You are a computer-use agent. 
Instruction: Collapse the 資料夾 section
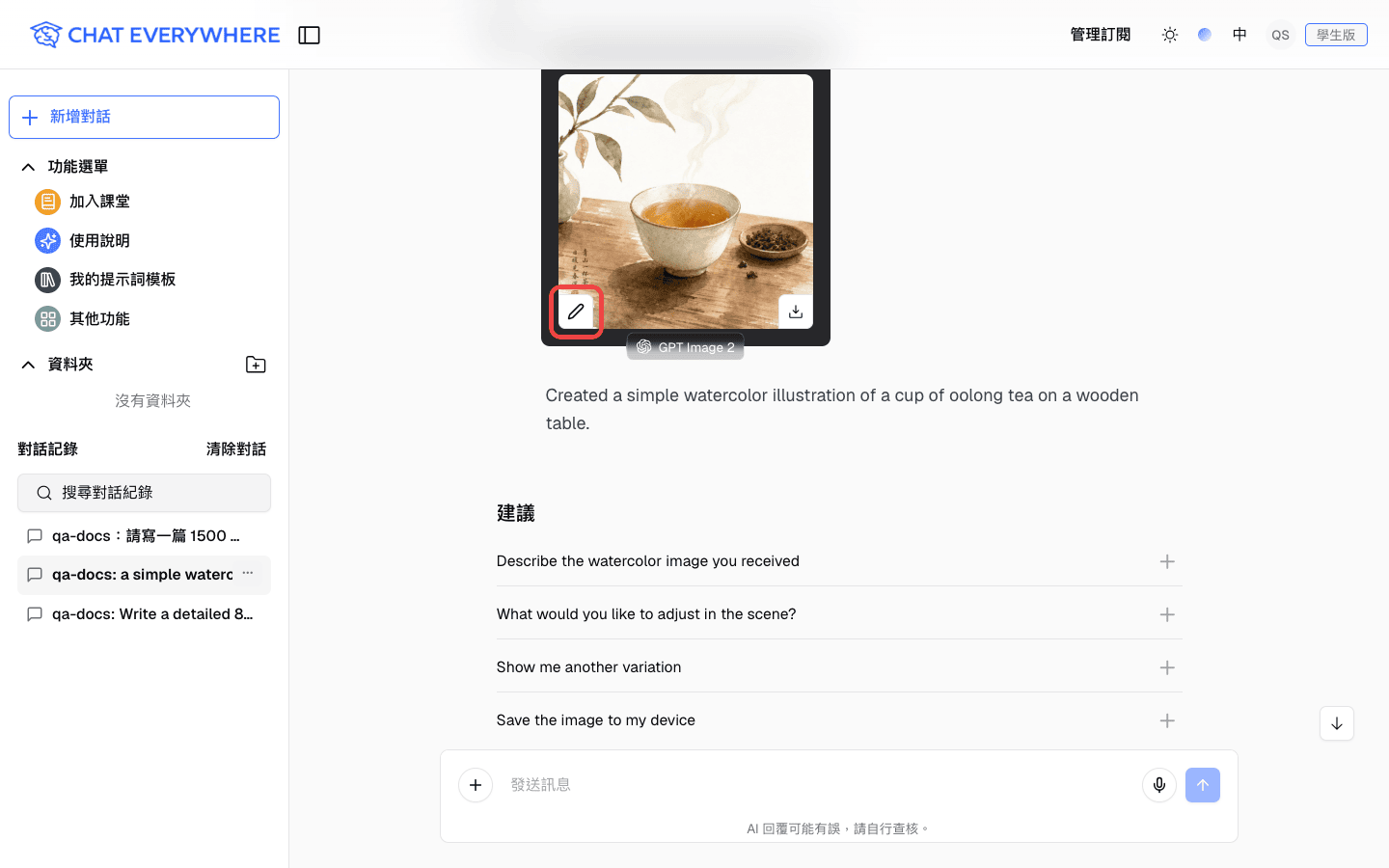pos(28,365)
